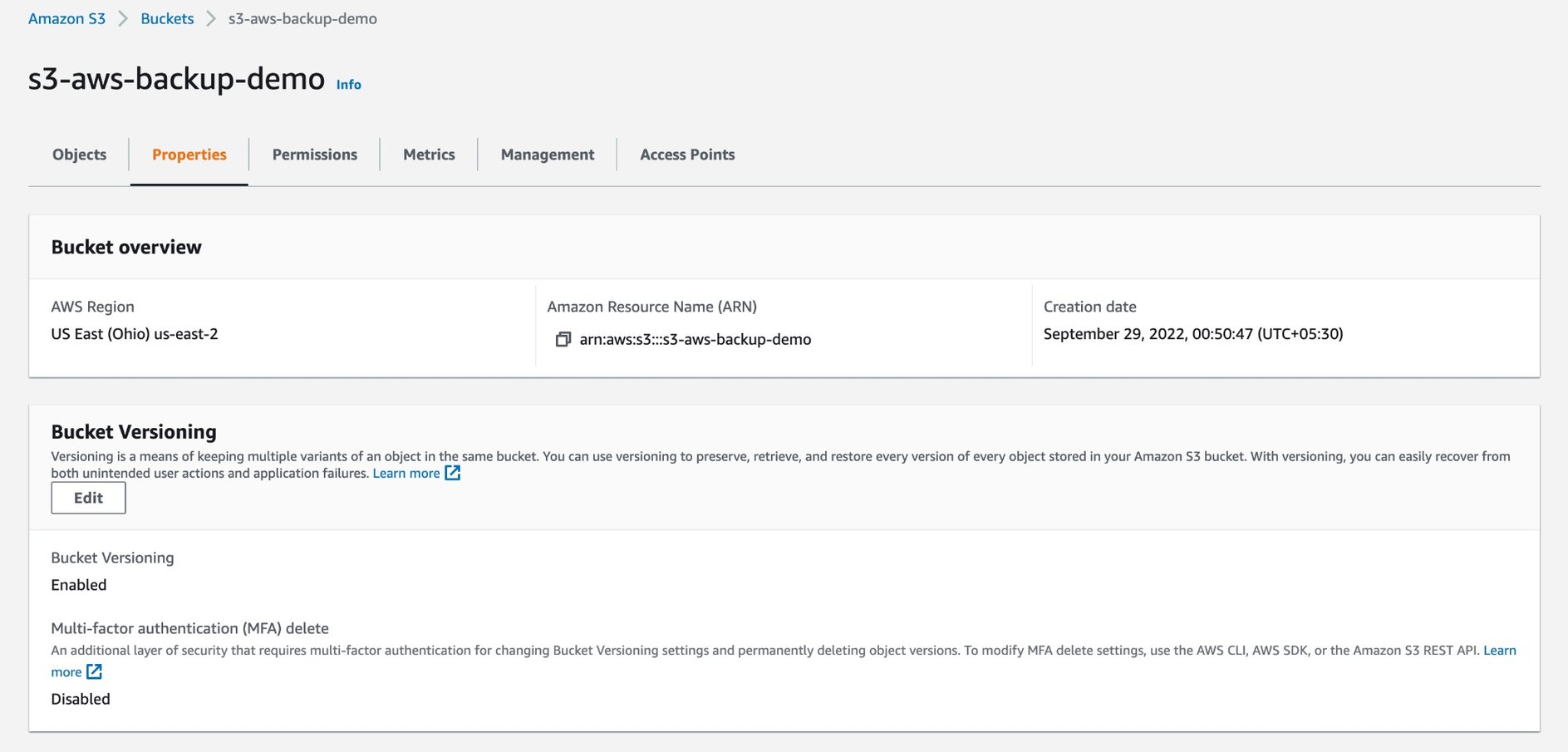The height and width of the screenshot is (752, 1568).
Task: Open Learn more link about versioning
Action: [x=406, y=473]
